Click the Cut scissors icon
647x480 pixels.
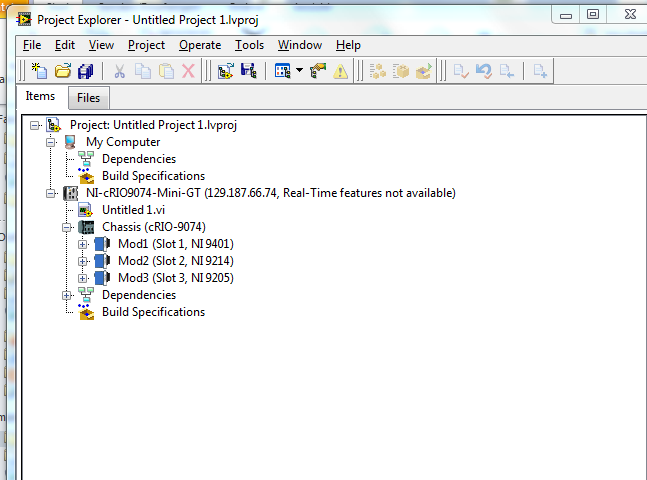tap(119, 71)
